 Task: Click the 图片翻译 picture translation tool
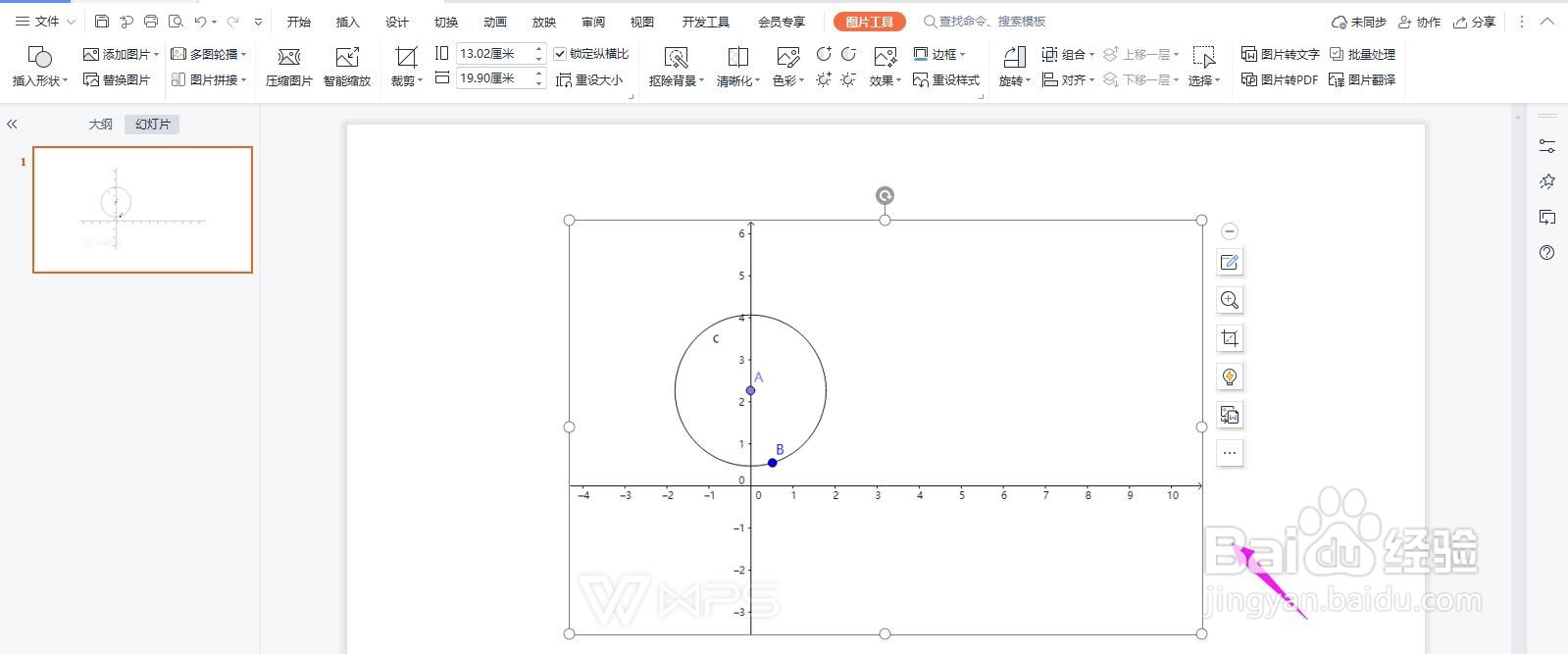[1362, 79]
